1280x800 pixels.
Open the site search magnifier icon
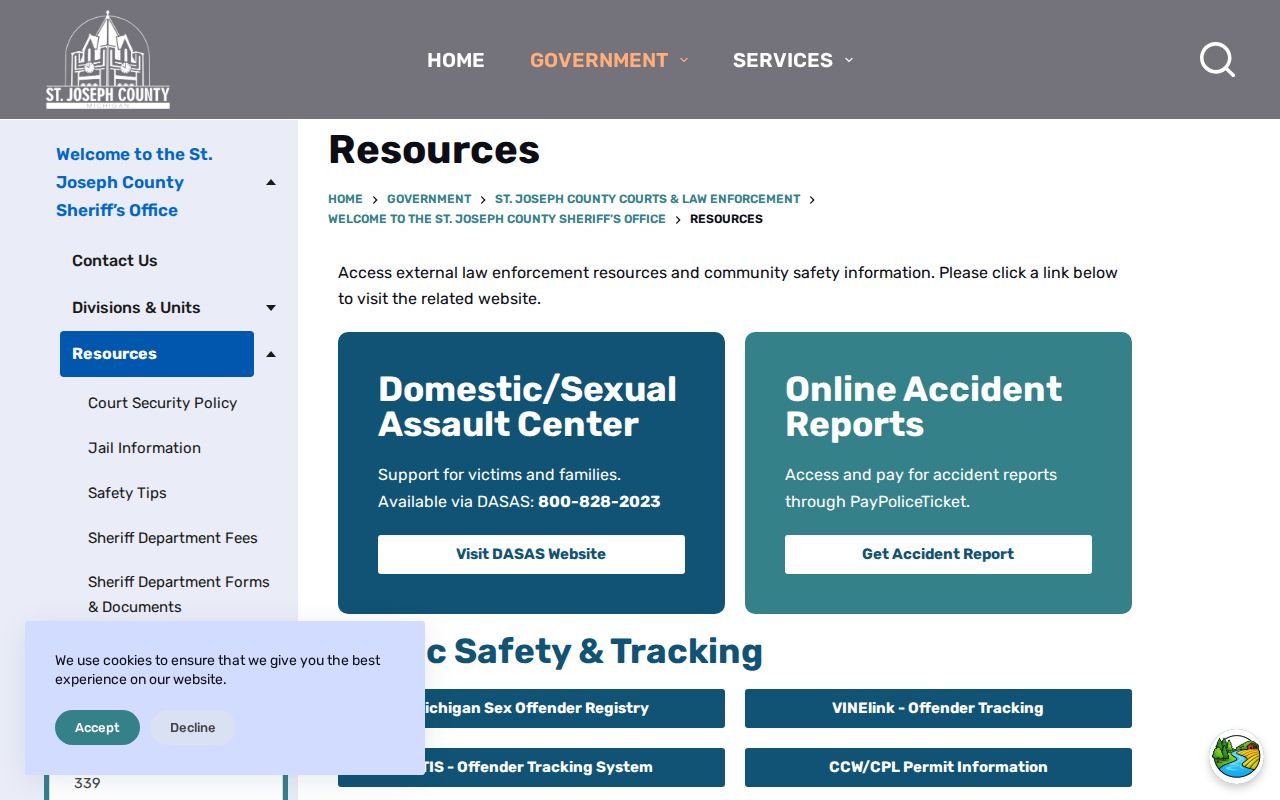pos(1217,60)
